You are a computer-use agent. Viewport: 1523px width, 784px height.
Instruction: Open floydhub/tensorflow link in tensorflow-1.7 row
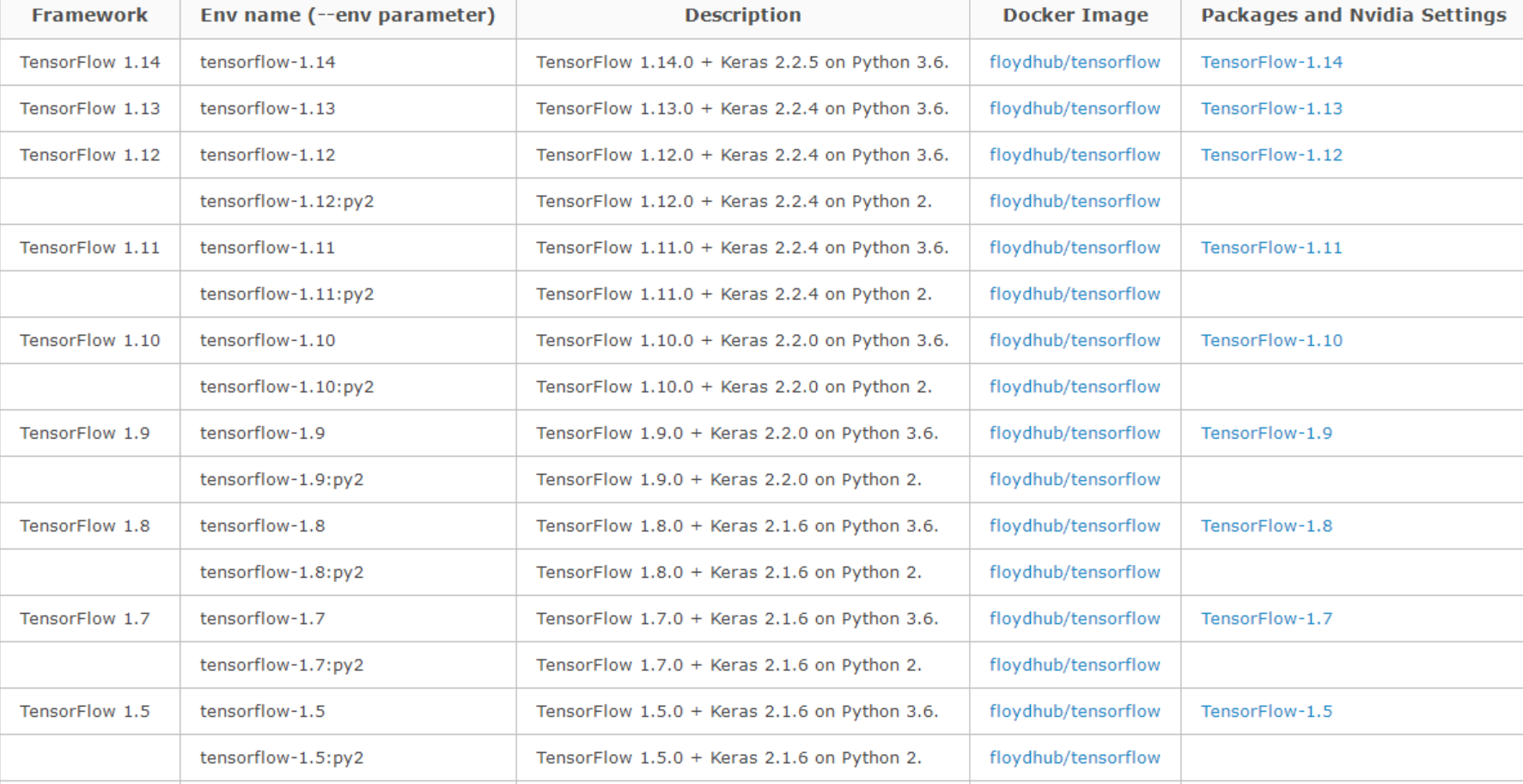tap(1075, 618)
